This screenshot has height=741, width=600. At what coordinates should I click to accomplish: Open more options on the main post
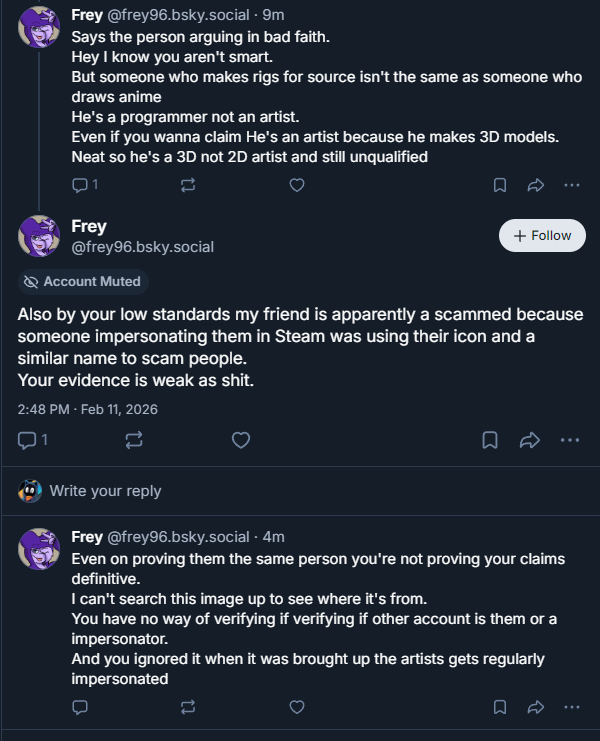(x=570, y=440)
